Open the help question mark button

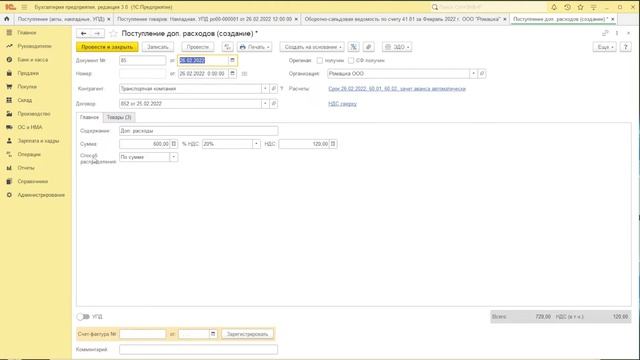tap(625, 47)
